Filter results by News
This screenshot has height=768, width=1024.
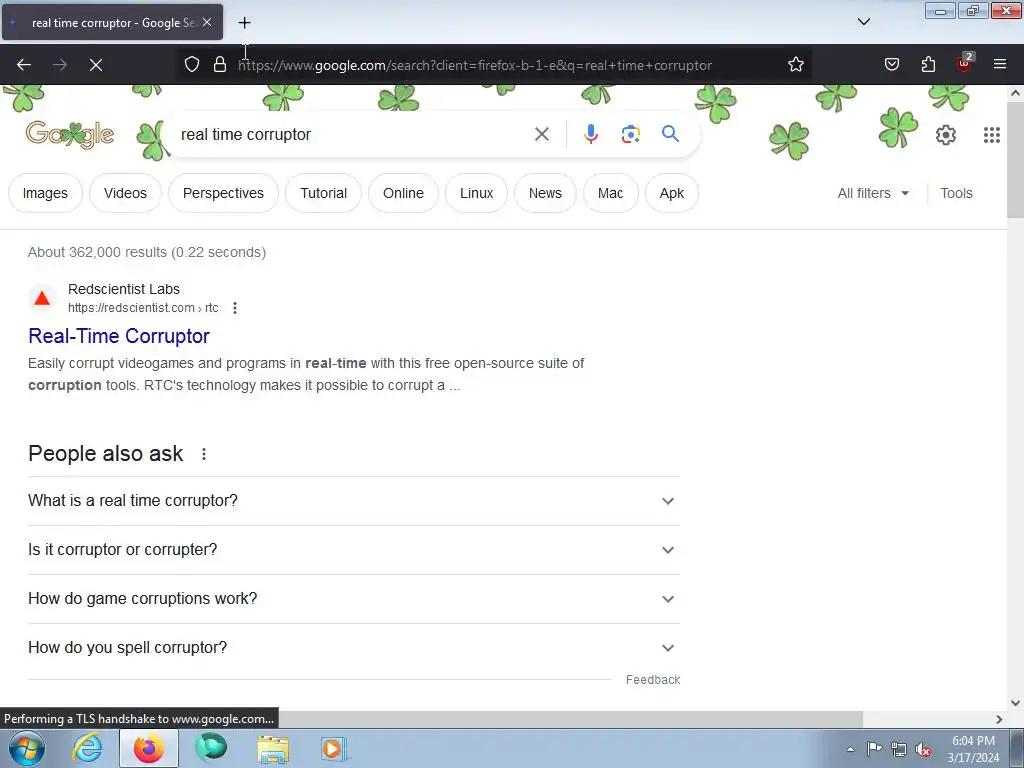(x=545, y=193)
